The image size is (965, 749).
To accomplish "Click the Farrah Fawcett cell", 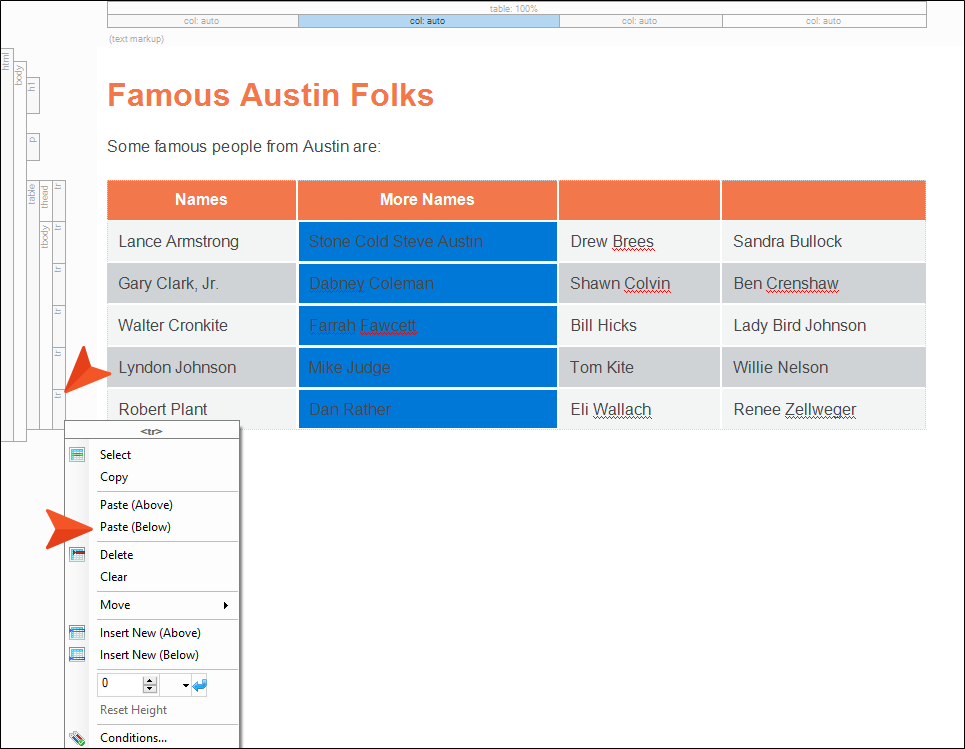I will 428,326.
